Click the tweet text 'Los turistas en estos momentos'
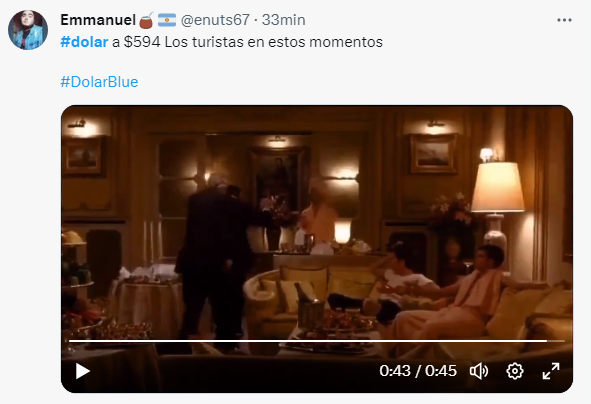 tap(274, 42)
